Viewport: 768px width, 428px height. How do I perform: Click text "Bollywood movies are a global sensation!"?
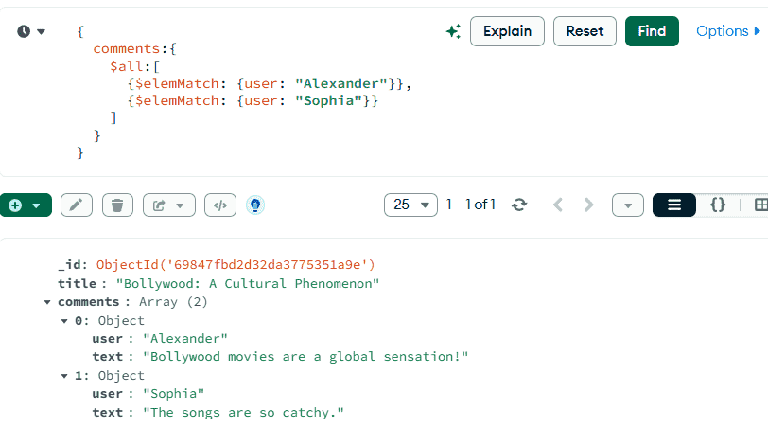coord(305,357)
